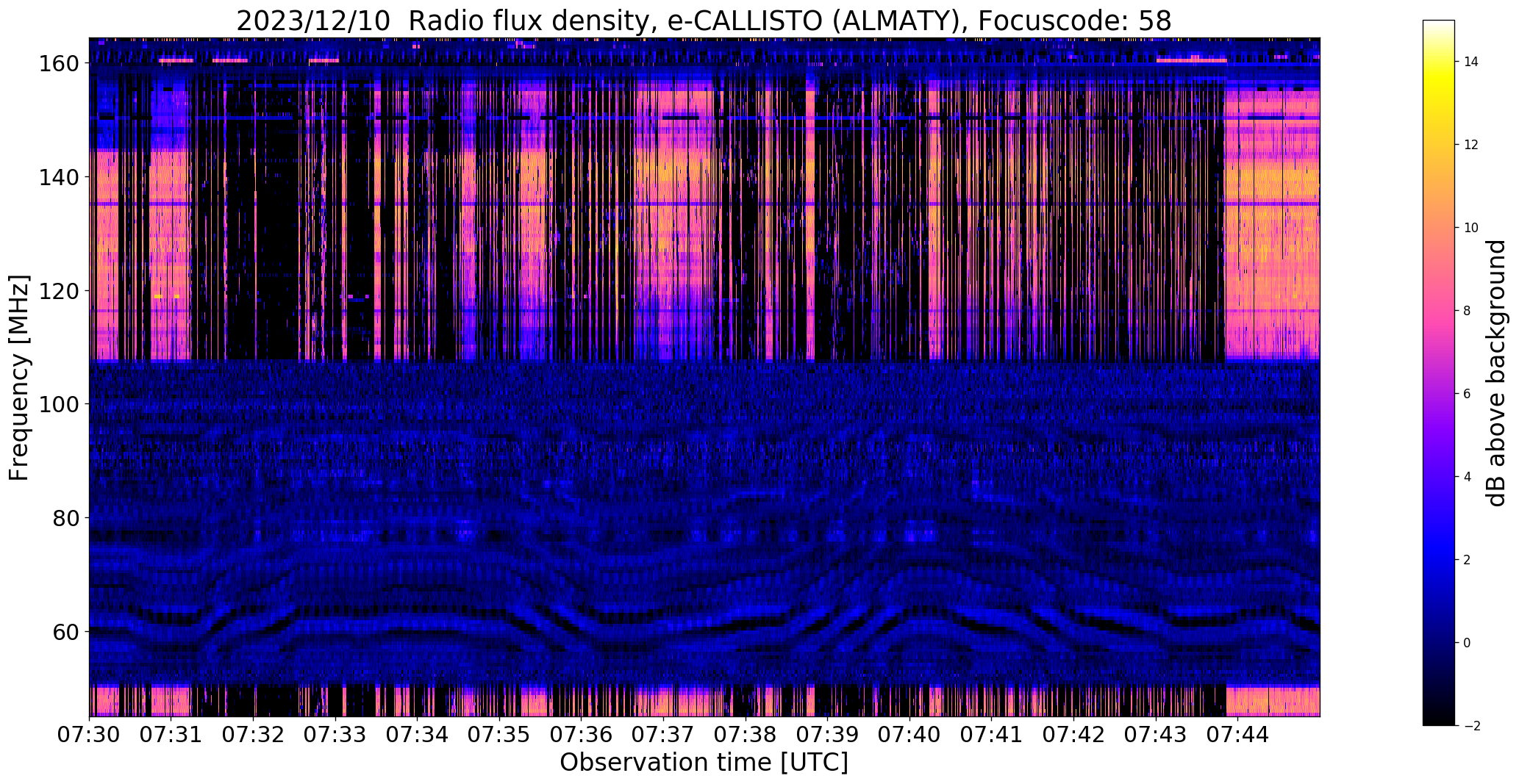Select the 07:43 time tick label
The width and height of the screenshot is (1519, 784).
(1157, 734)
